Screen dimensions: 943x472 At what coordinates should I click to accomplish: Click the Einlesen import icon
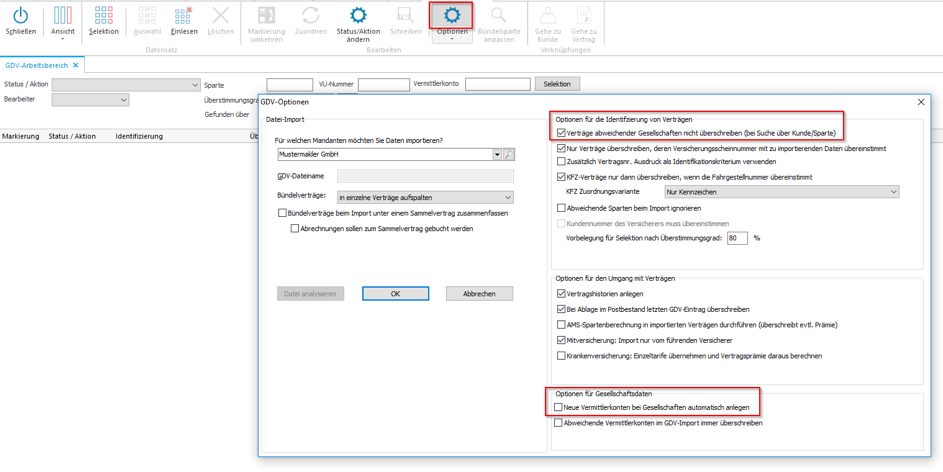point(183,15)
